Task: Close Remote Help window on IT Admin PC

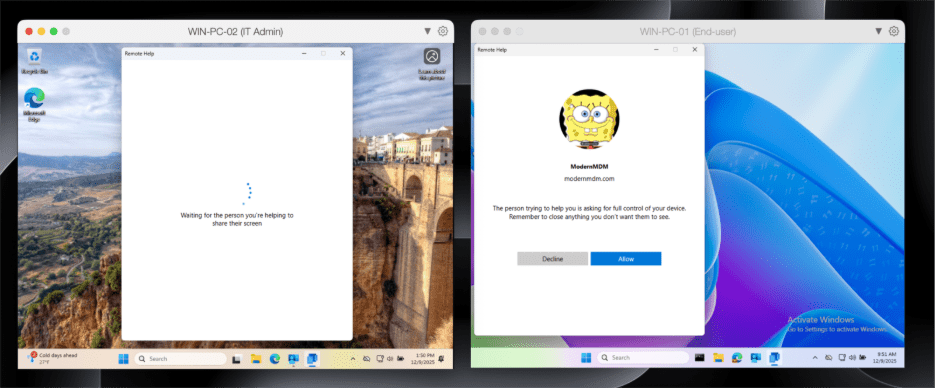Action: pyautogui.click(x=343, y=53)
